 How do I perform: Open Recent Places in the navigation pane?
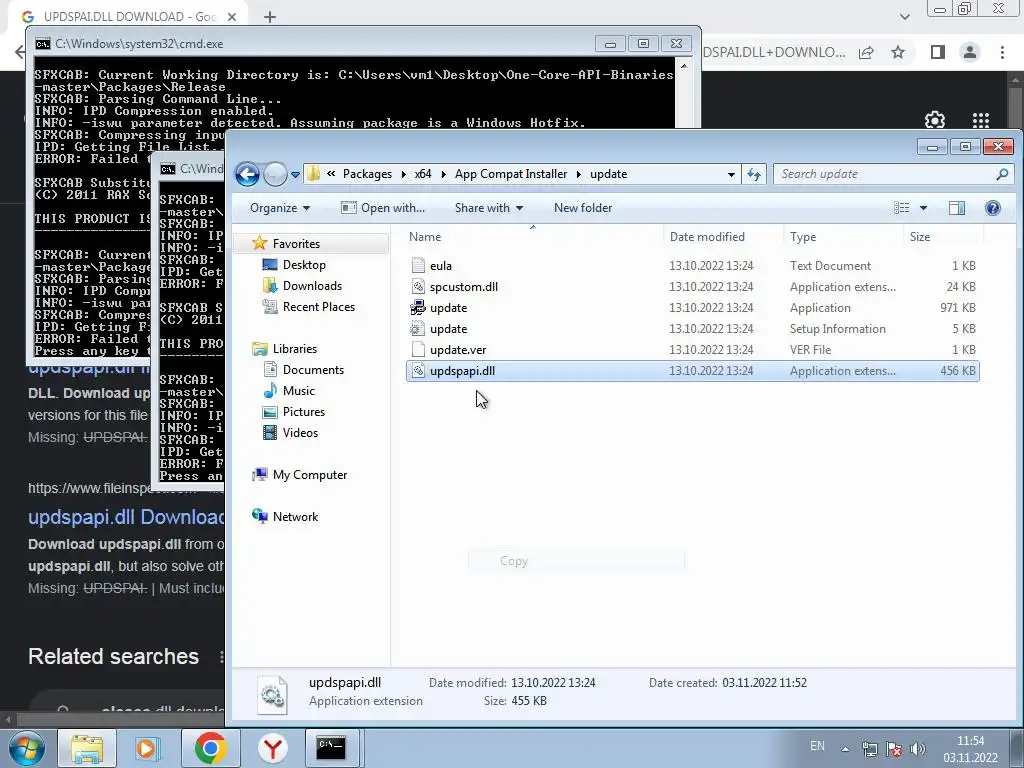[319, 306]
